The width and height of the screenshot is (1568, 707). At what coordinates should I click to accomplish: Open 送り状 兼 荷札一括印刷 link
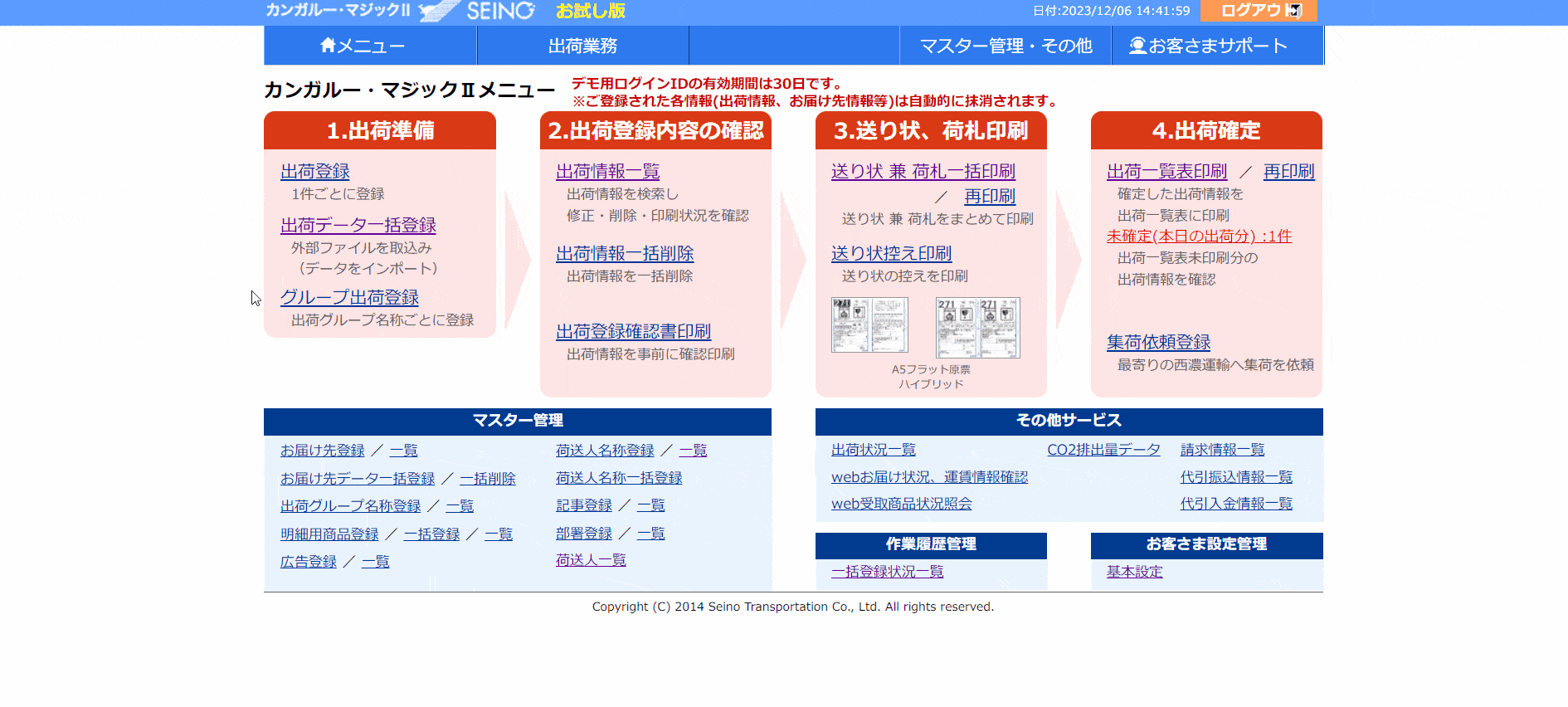(x=923, y=171)
